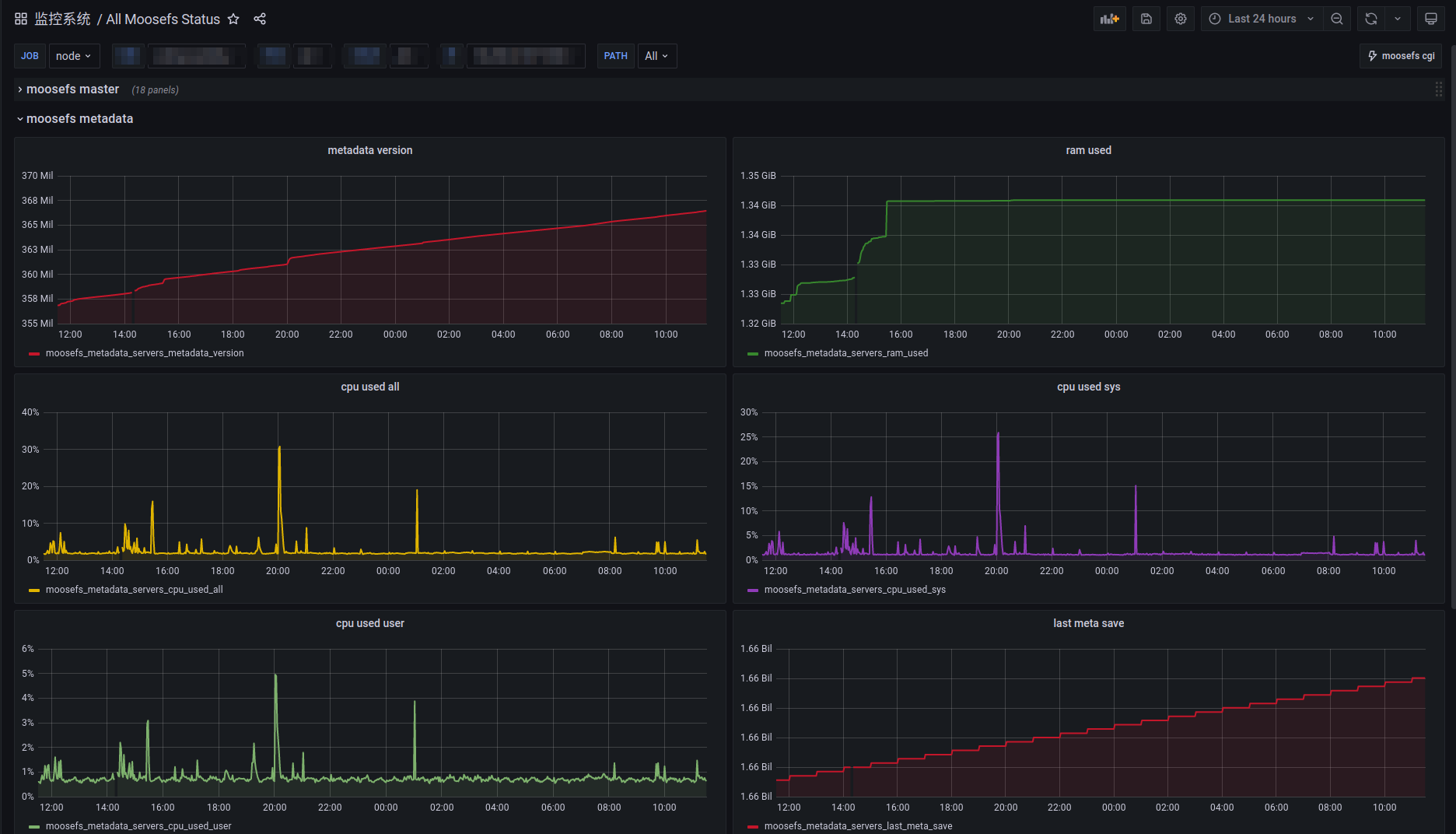Open the metadata version panel title menu
This screenshot has width=1456, height=834.
(370, 150)
